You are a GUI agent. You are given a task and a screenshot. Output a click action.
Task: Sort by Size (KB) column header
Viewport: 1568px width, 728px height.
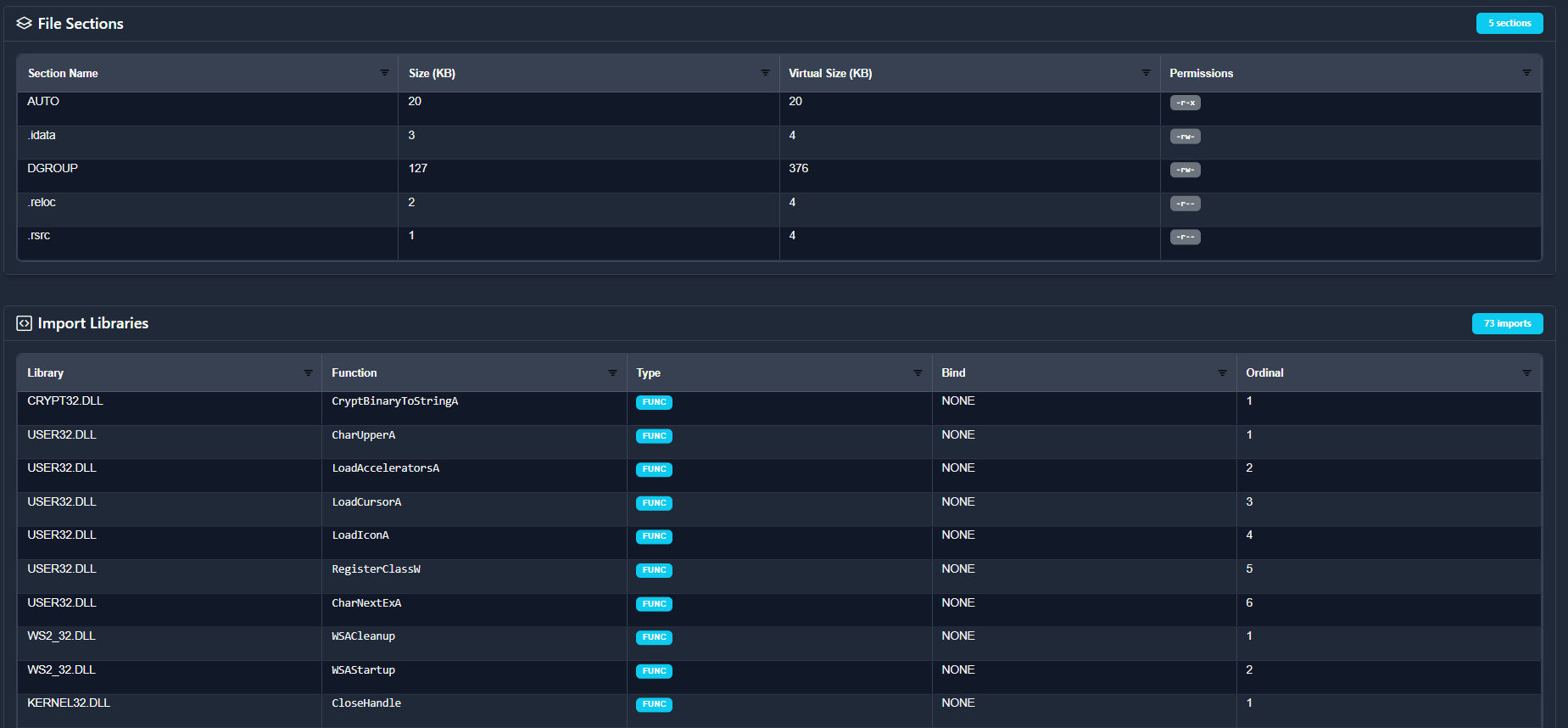point(432,74)
